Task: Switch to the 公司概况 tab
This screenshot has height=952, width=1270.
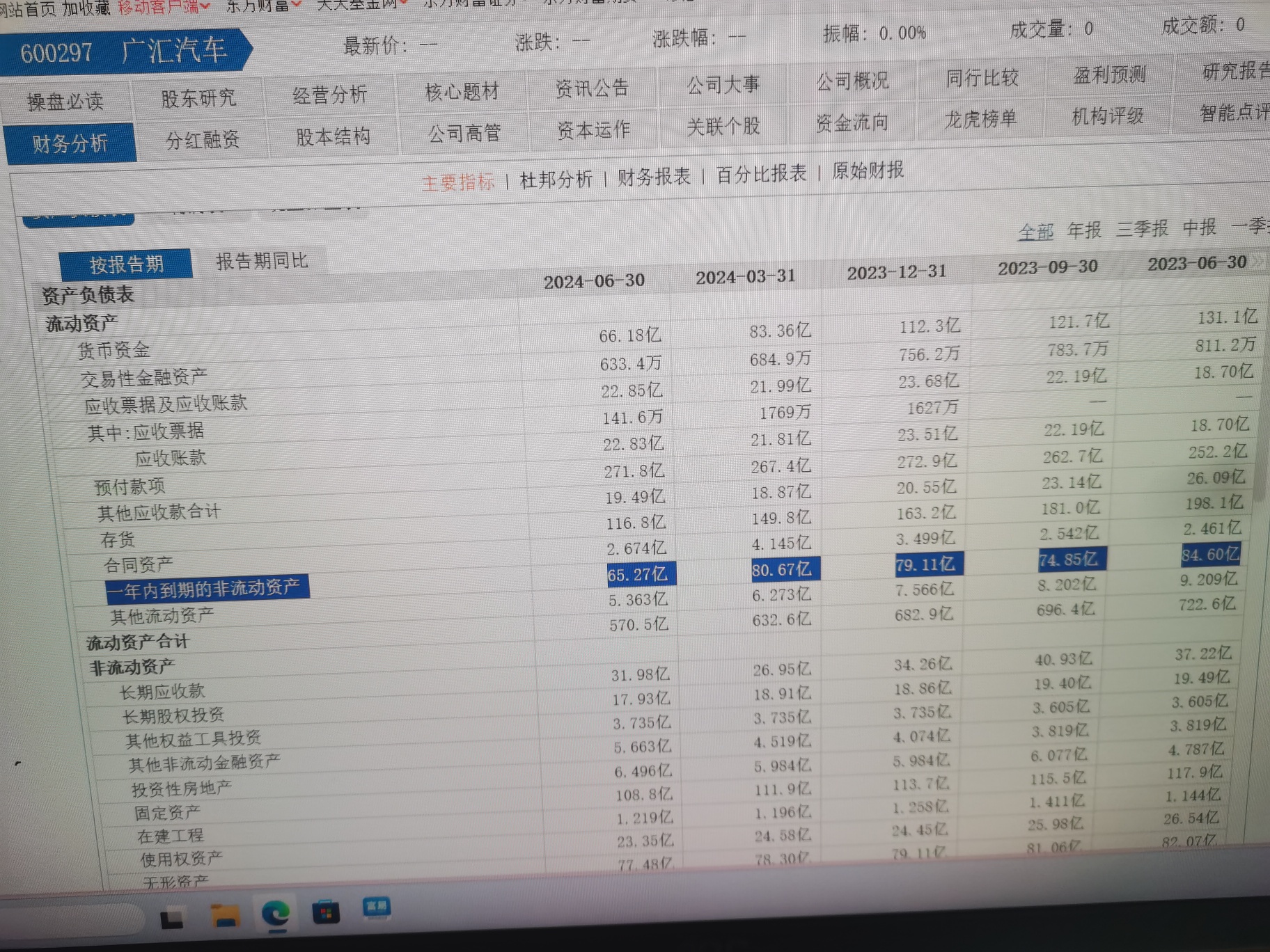Action: (852, 81)
